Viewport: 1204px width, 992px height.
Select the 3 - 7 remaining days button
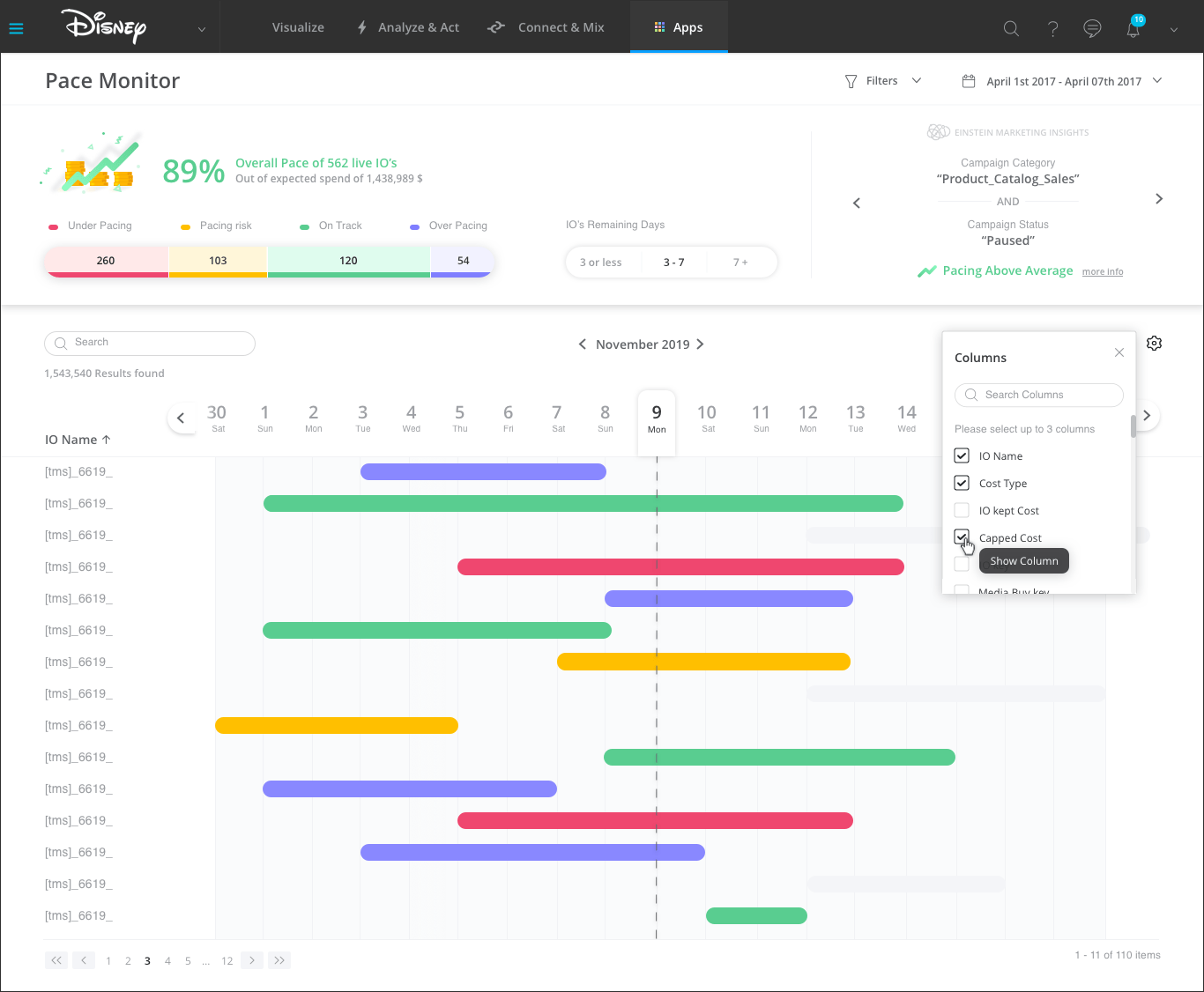673,263
